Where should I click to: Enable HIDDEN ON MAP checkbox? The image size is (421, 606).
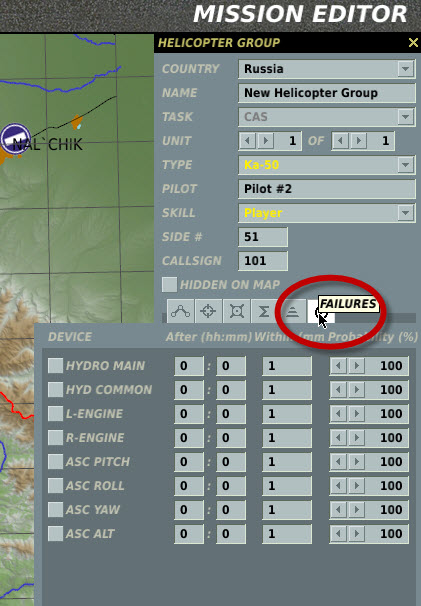(169, 284)
